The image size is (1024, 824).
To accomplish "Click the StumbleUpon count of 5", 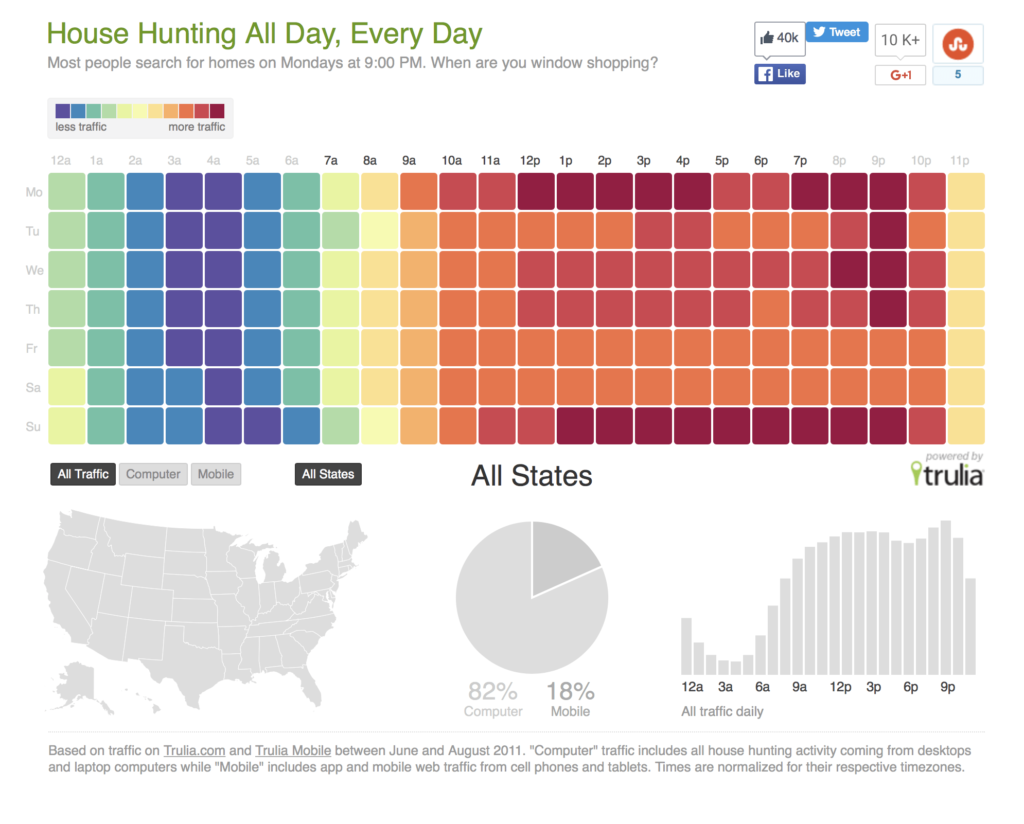I will click(x=957, y=75).
